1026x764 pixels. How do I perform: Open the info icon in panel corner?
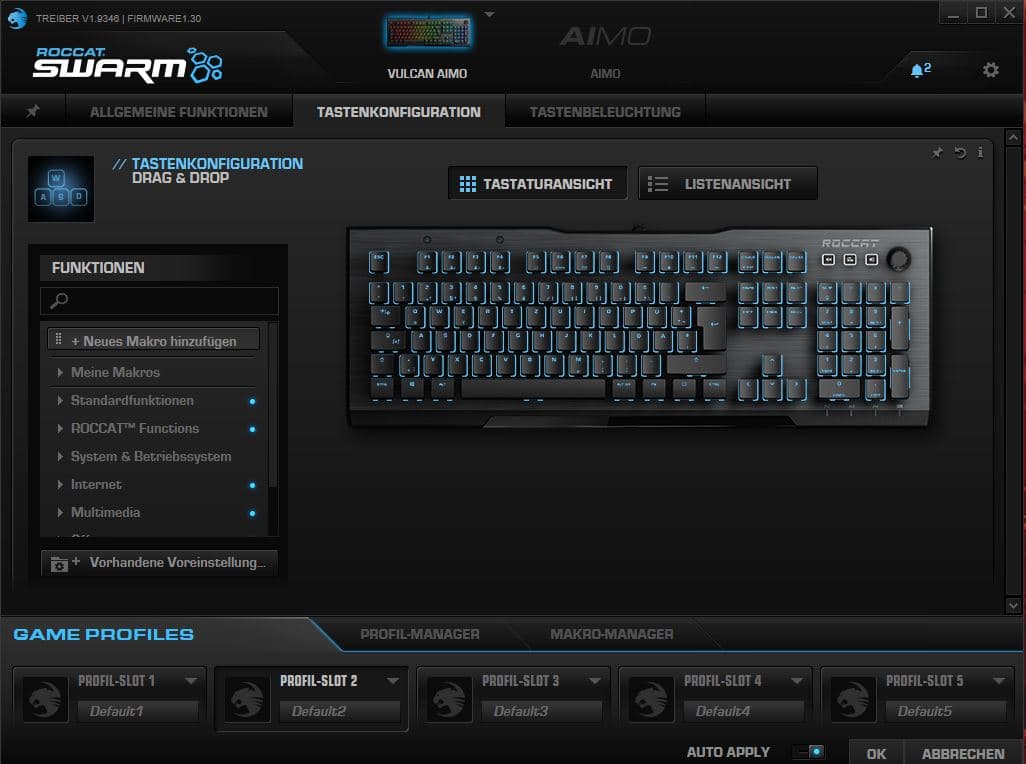point(980,153)
